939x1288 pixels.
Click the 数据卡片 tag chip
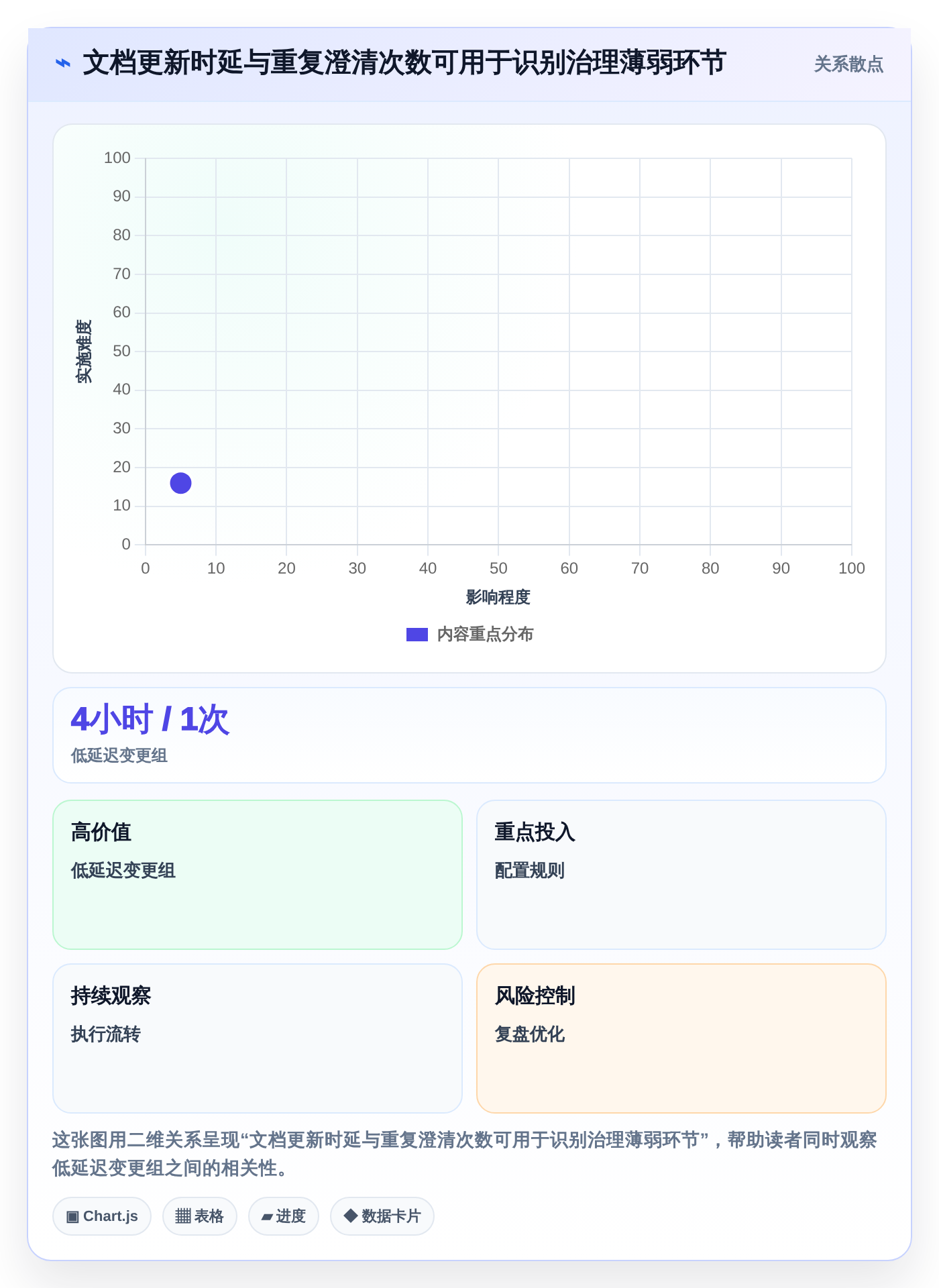pyautogui.click(x=382, y=1216)
